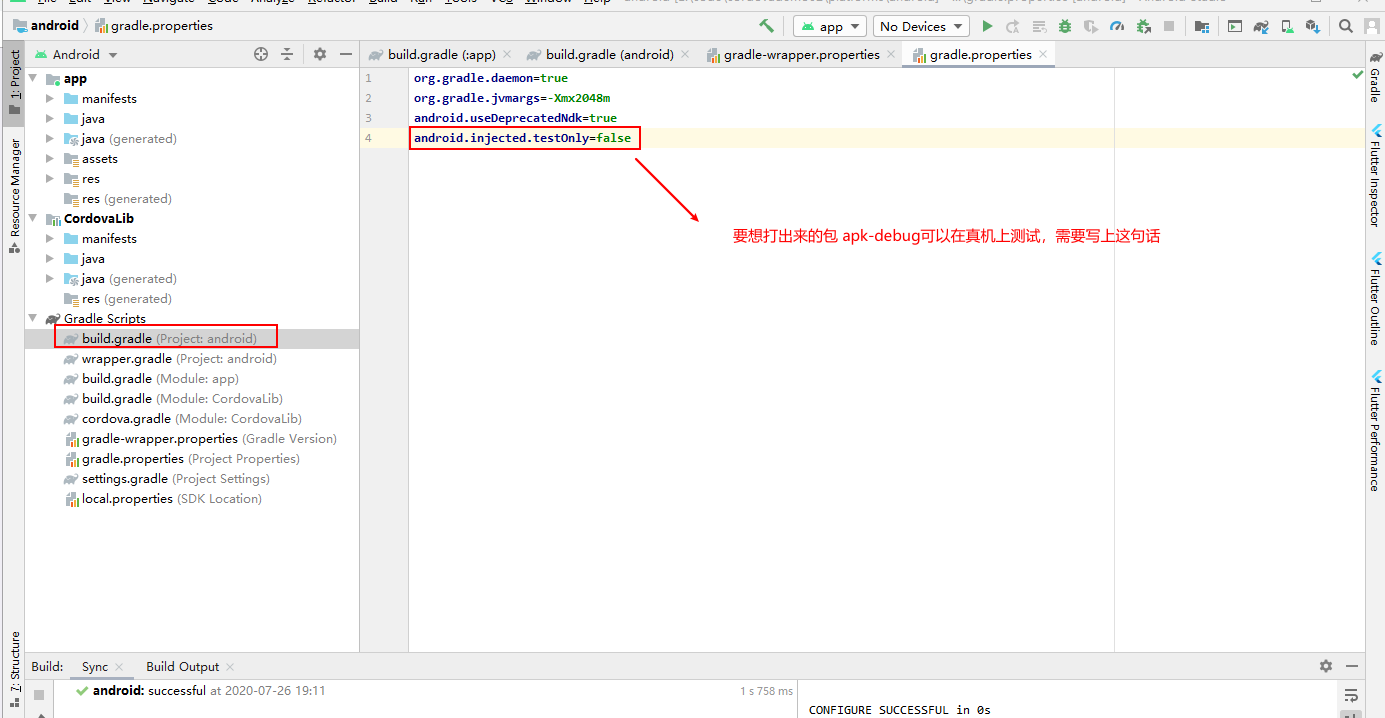Screen dimensions: 1385x718
Task: Toggle Resource Manager side panel
Action: pos(14,196)
